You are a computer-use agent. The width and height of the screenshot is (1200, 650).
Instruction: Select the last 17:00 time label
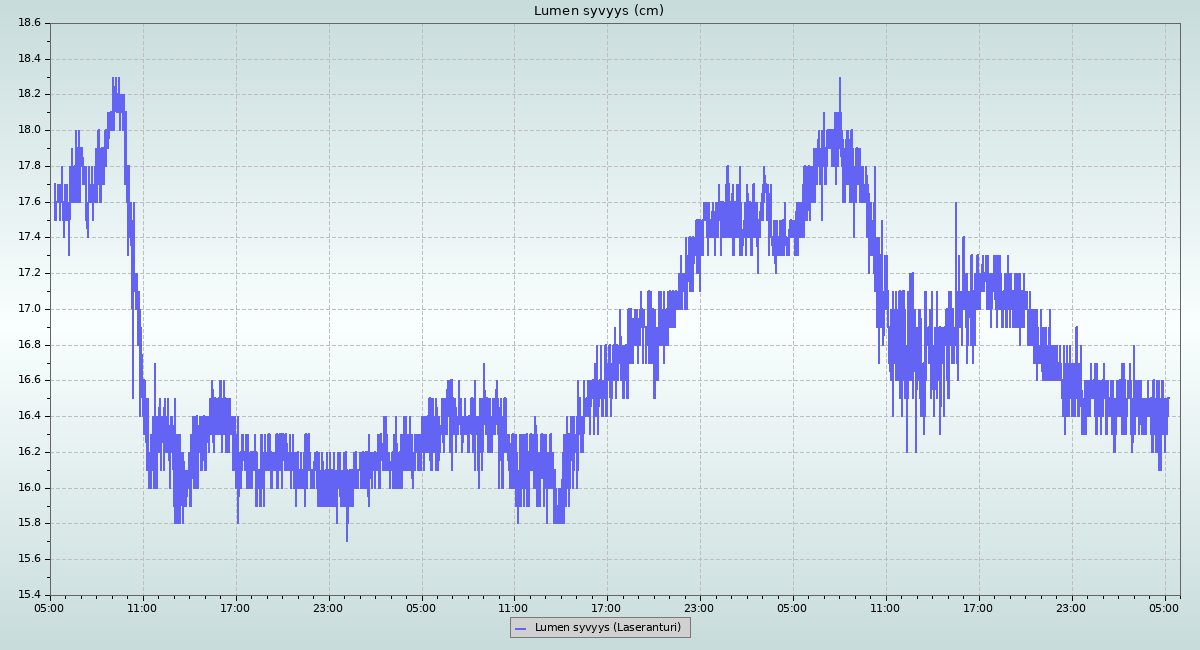click(x=978, y=608)
